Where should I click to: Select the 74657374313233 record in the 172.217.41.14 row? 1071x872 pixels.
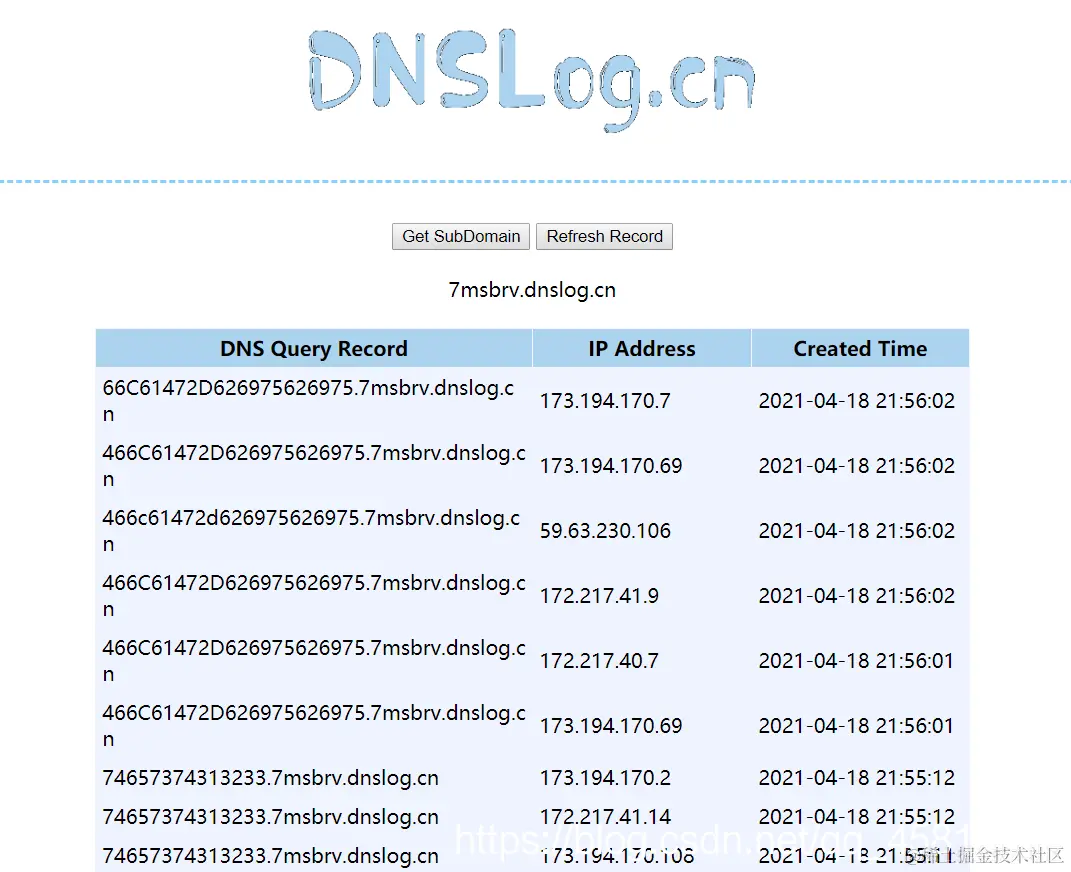tap(270, 817)
